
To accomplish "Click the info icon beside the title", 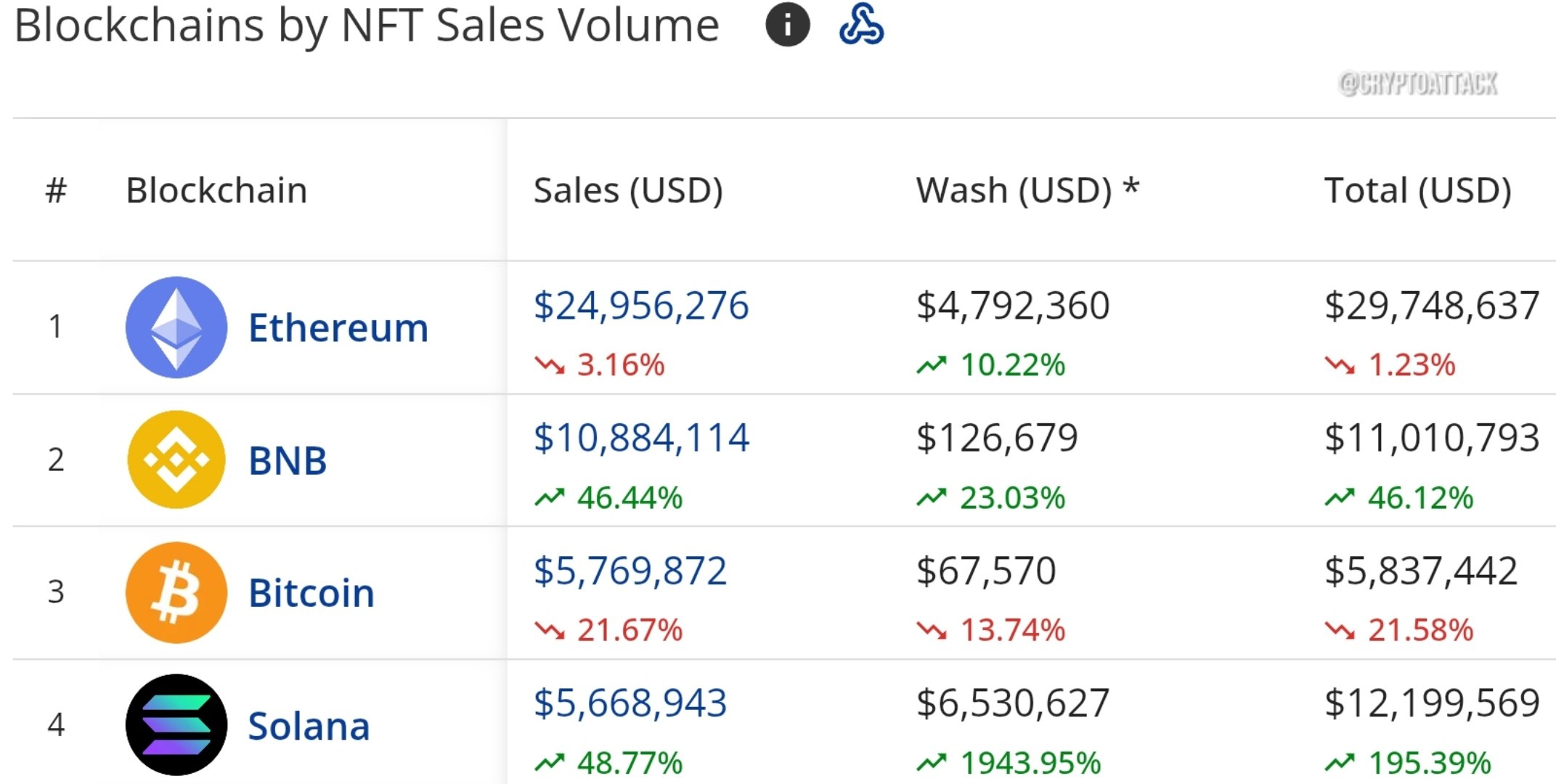I will click(x=788, y=25).
